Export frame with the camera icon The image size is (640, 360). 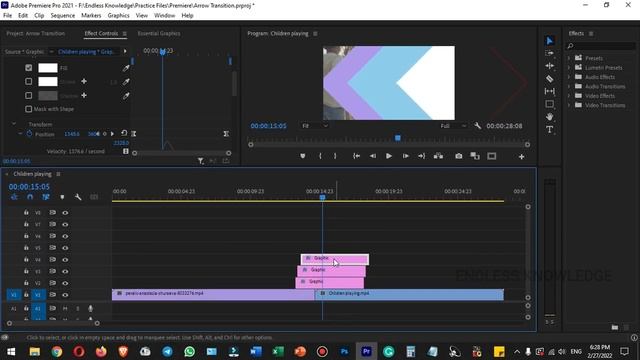click(x=459, y=156)
